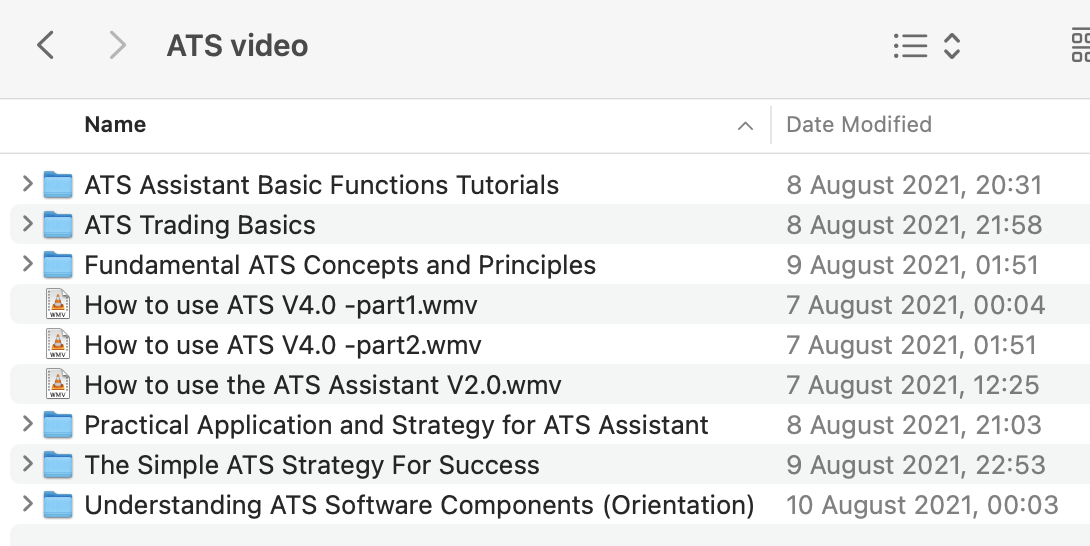Expand the ATS Trading Basics folder
Viewport: 1090px width, 546px height.
point(28,224)
